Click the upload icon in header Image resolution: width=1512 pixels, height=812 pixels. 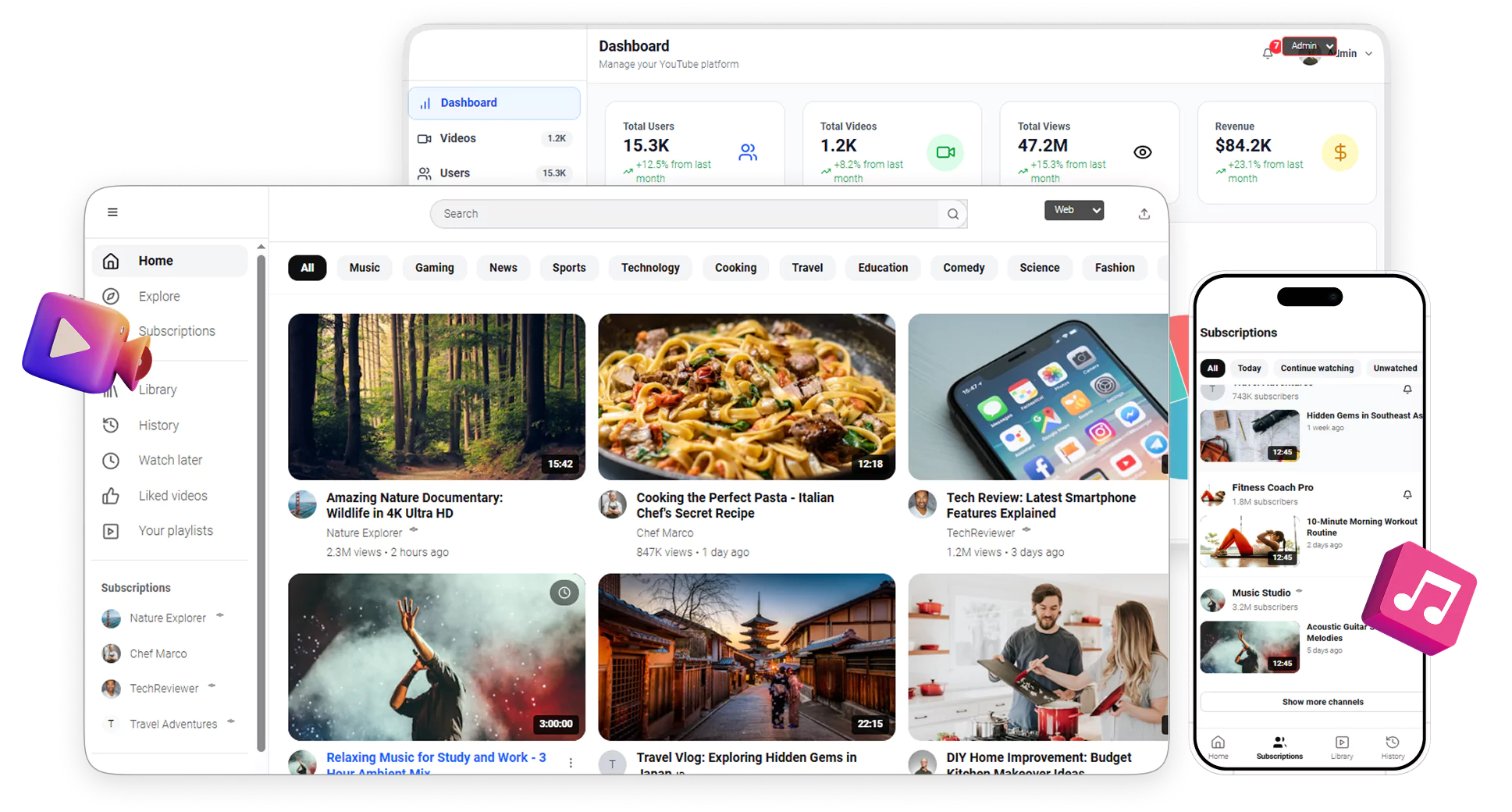(x=1144, y=214)
